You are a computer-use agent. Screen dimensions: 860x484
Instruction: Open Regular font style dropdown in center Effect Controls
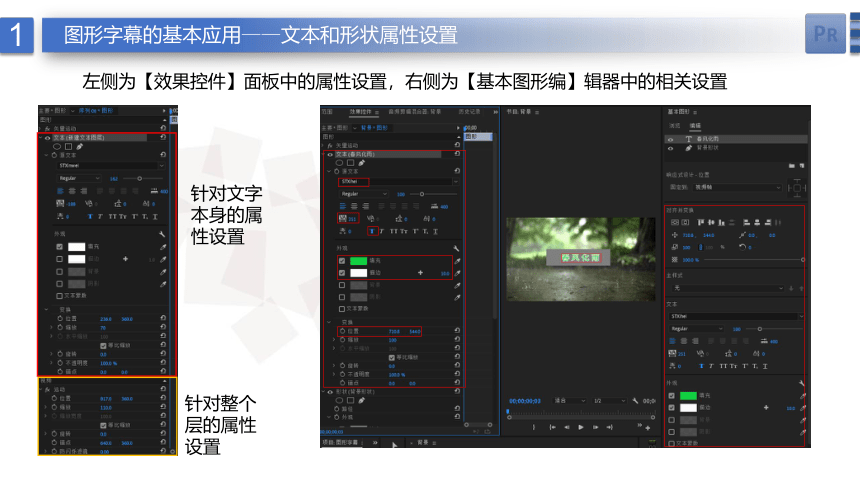[x=363, y=194]
